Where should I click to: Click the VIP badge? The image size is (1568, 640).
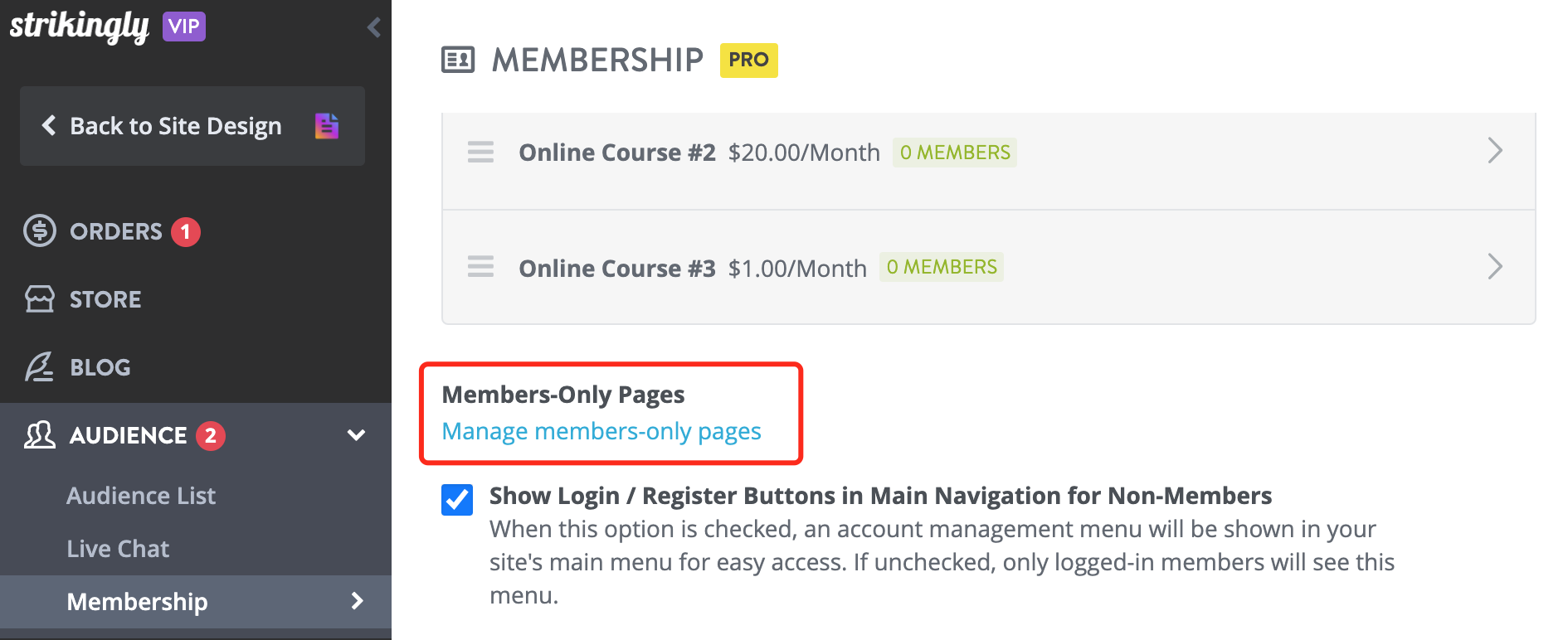pos(184,26)
